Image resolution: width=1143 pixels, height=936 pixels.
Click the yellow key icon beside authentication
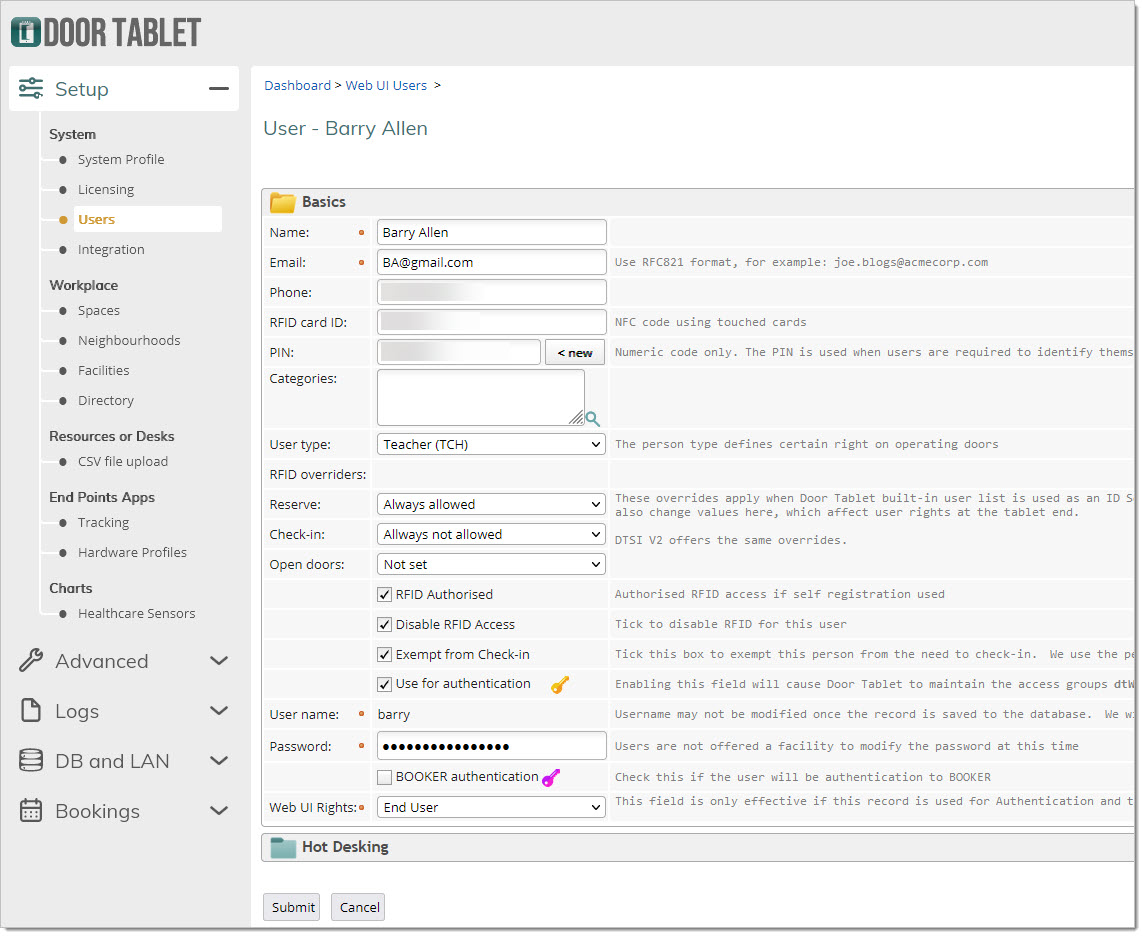560,685
